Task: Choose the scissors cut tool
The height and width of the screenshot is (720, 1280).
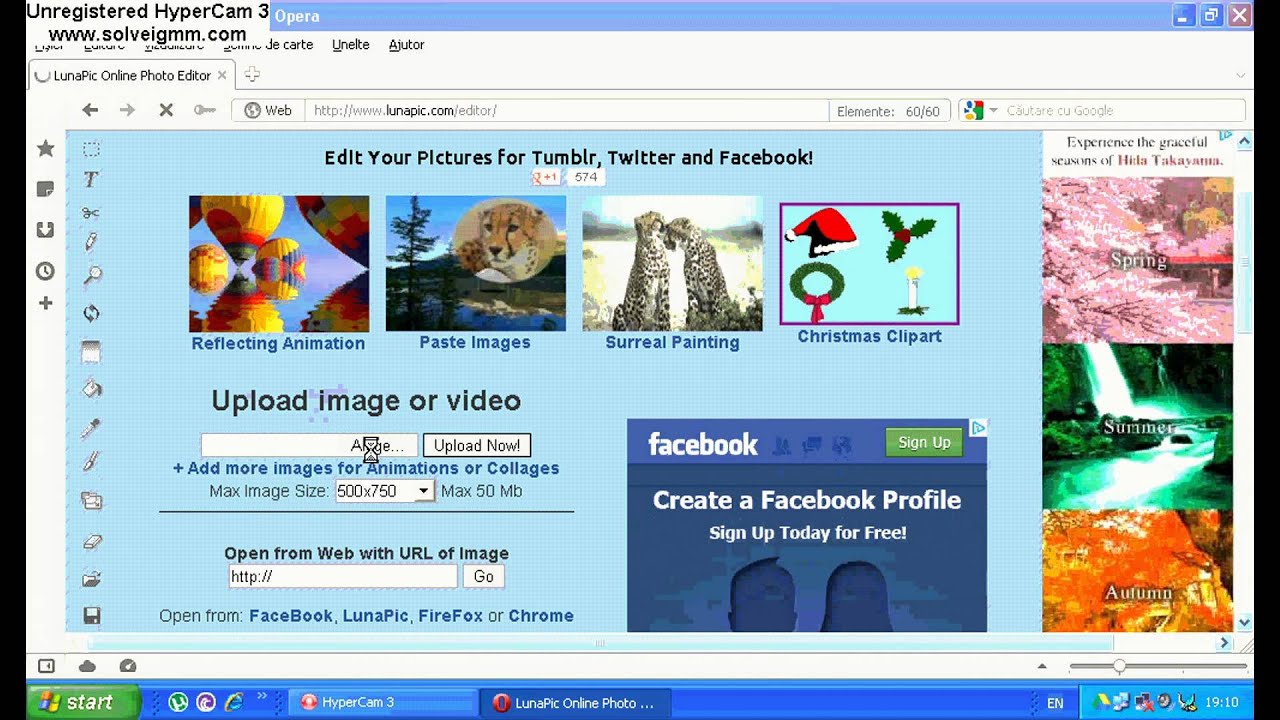Action: pos(91,212)
